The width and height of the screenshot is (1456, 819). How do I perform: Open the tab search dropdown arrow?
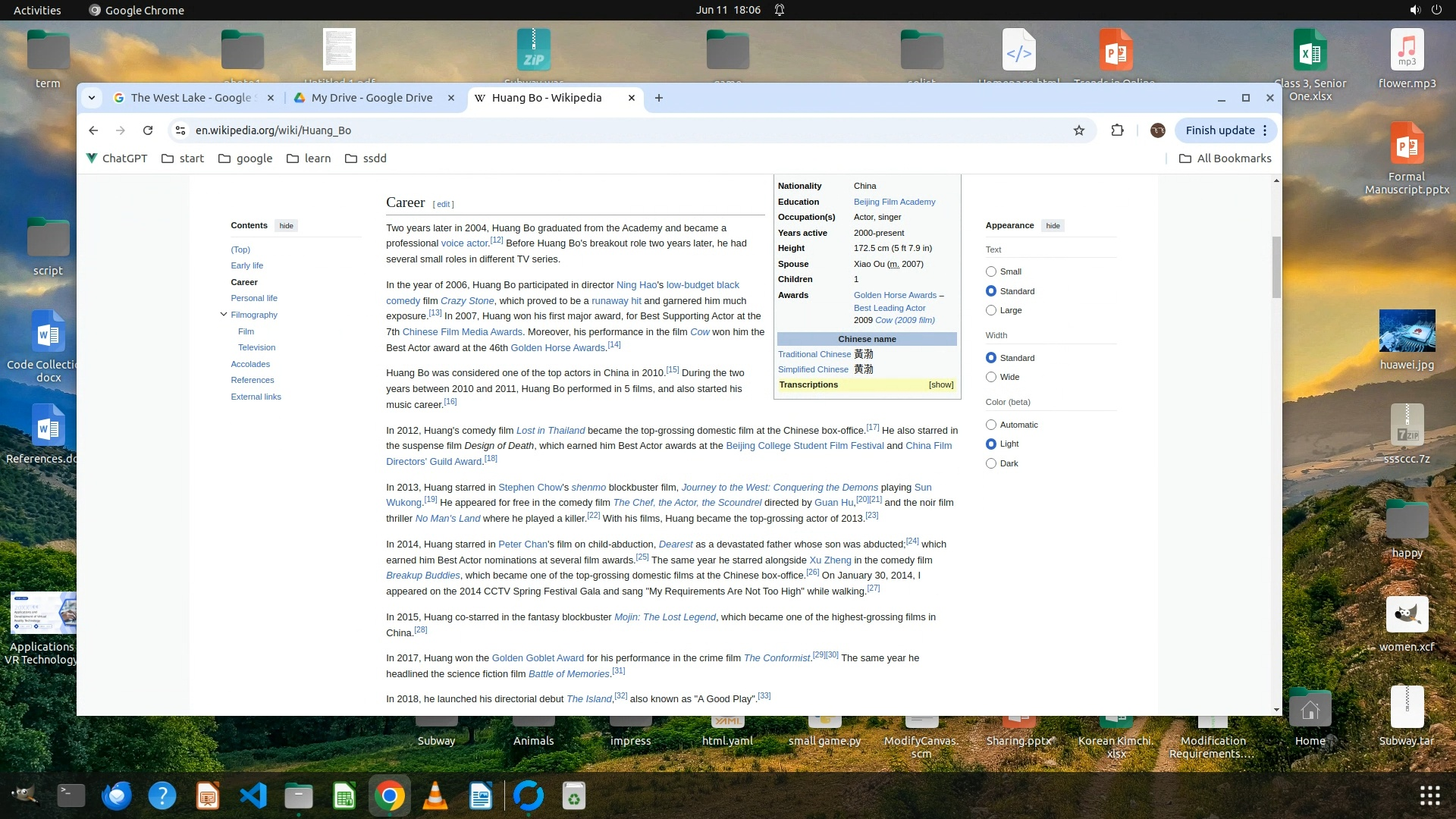pyautogui.click(x=92, y=98)
